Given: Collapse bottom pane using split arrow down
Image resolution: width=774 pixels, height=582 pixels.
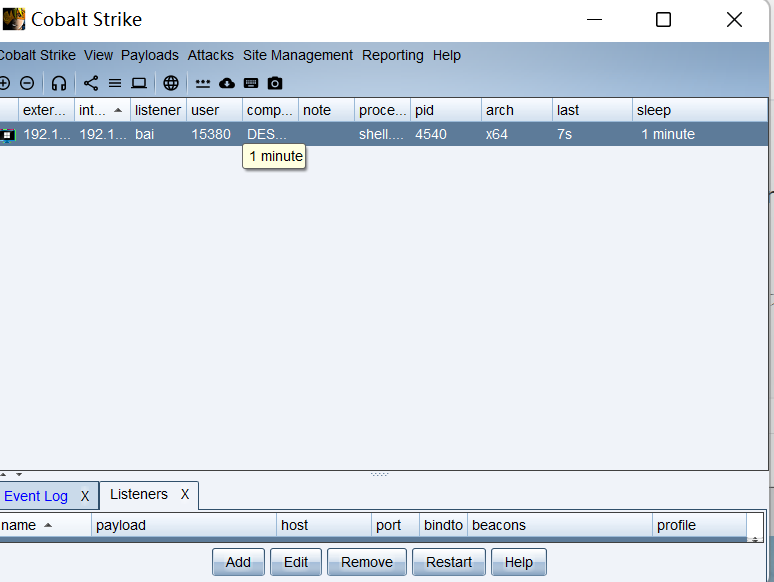Looking at the screenshot, I should 19,474.
